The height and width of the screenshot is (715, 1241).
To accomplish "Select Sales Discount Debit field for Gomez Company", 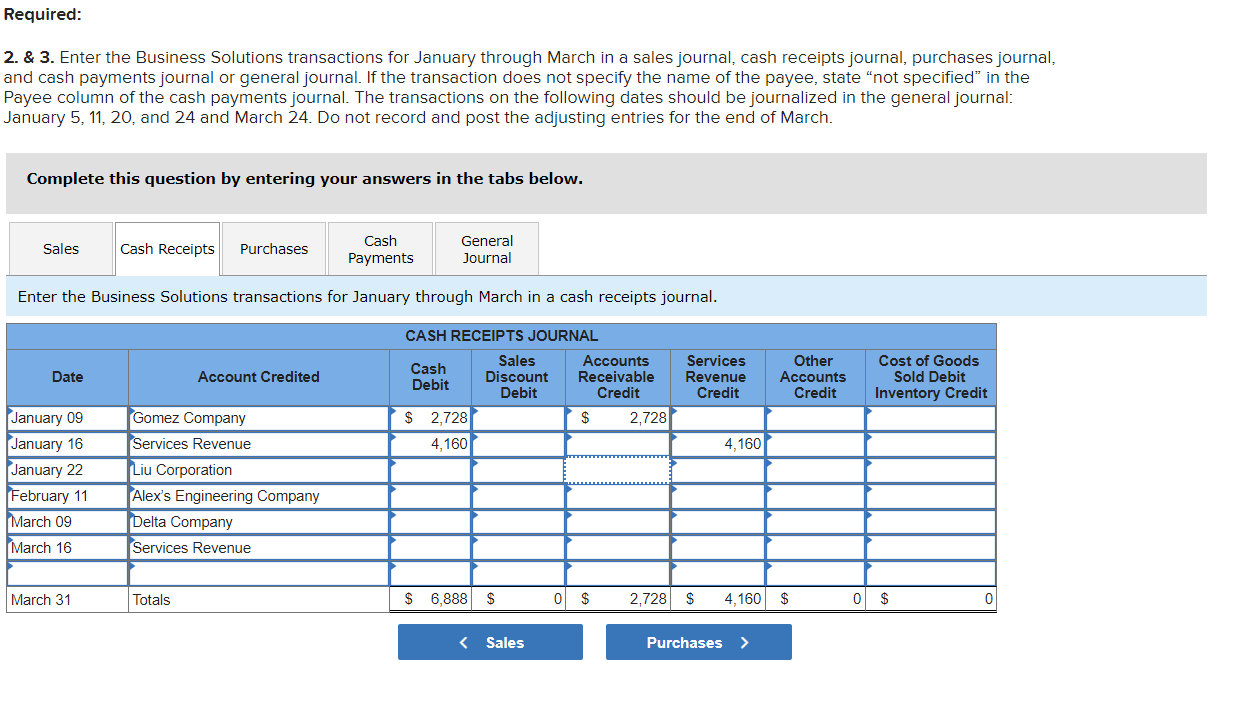I will 518,418.
